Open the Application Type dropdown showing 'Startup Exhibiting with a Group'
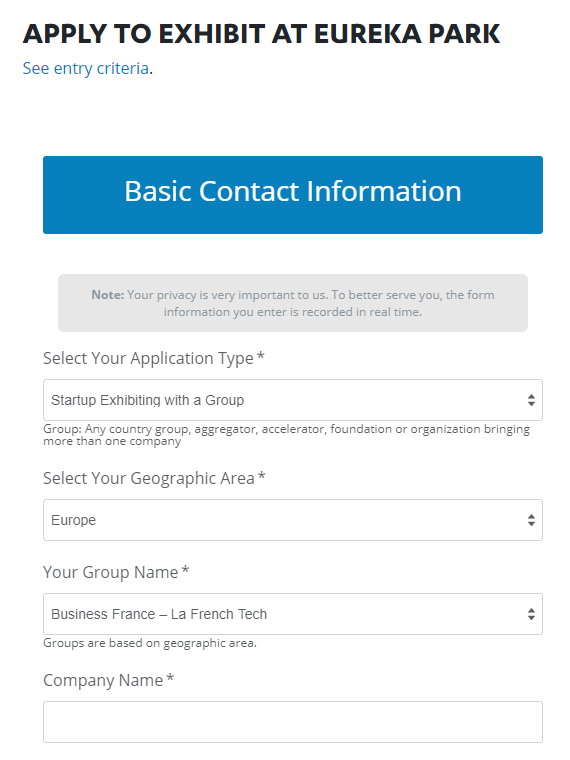This screenshot has height=760, width=570. (x=293, y=400)
